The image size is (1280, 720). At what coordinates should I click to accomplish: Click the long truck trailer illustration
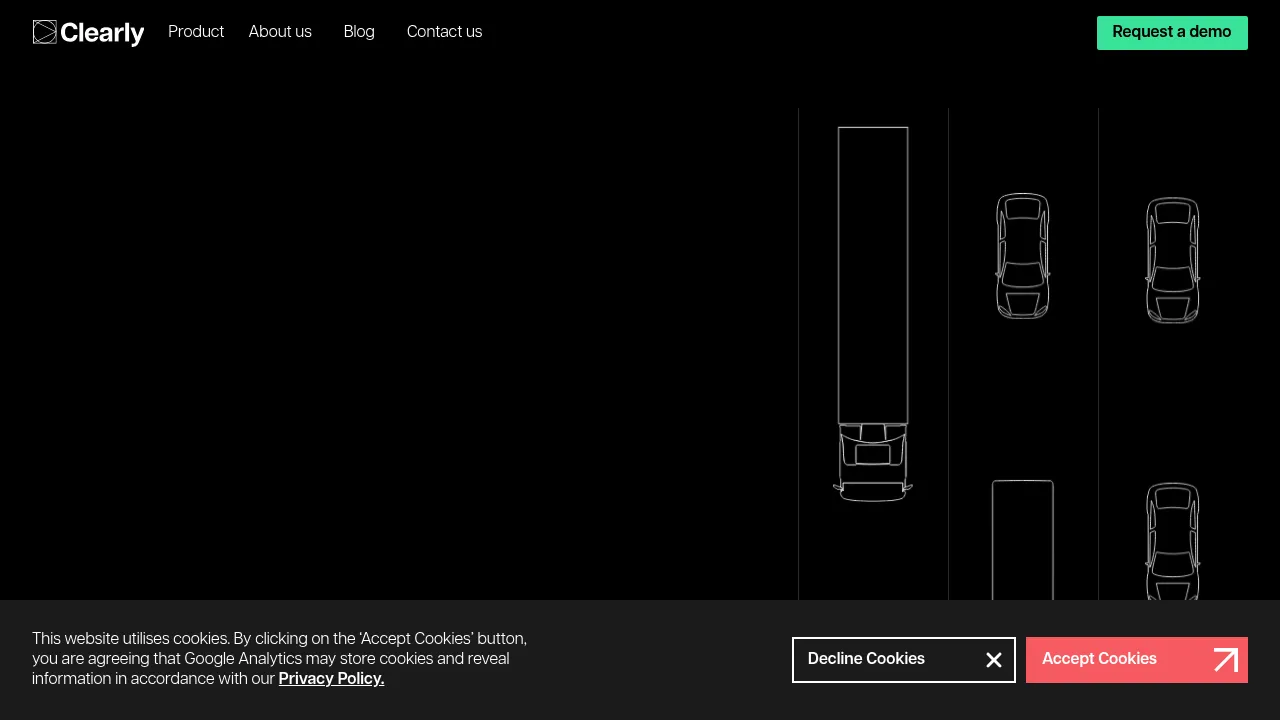point(873,275)
